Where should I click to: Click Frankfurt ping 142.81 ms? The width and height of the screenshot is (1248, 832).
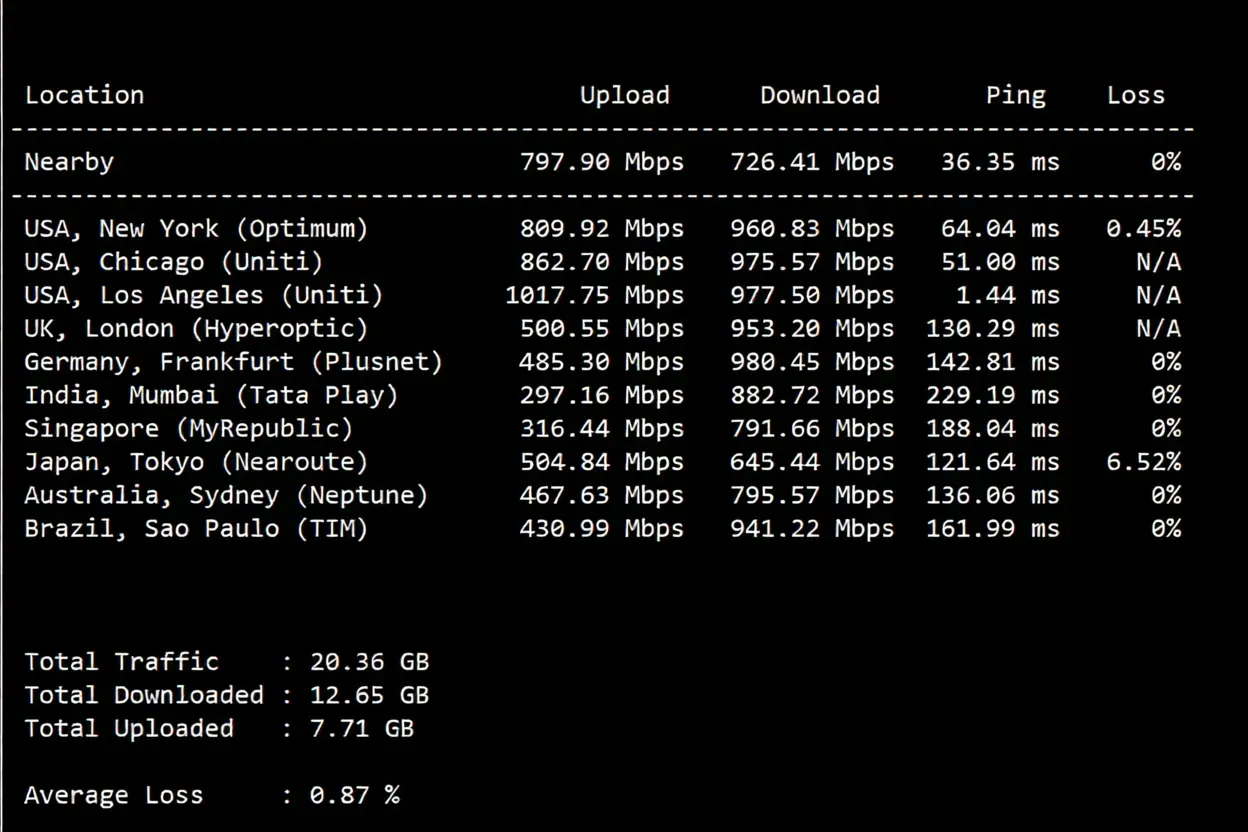(x=993, y=362)
